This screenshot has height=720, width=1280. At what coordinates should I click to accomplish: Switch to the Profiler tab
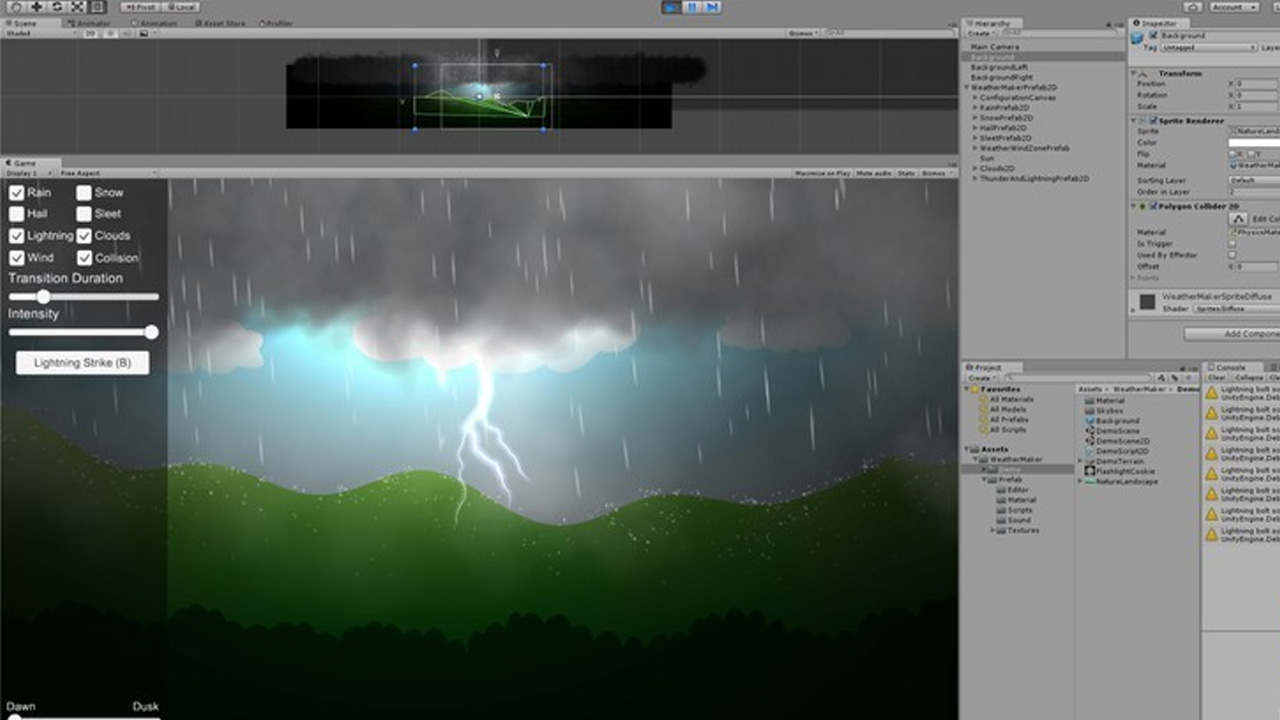coord(277,23)
